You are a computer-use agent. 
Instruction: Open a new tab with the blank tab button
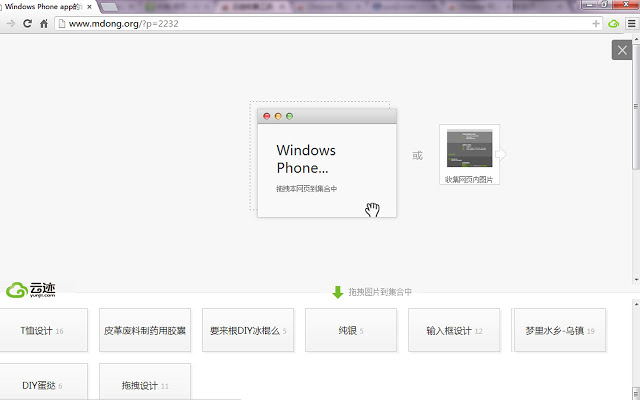109,7
